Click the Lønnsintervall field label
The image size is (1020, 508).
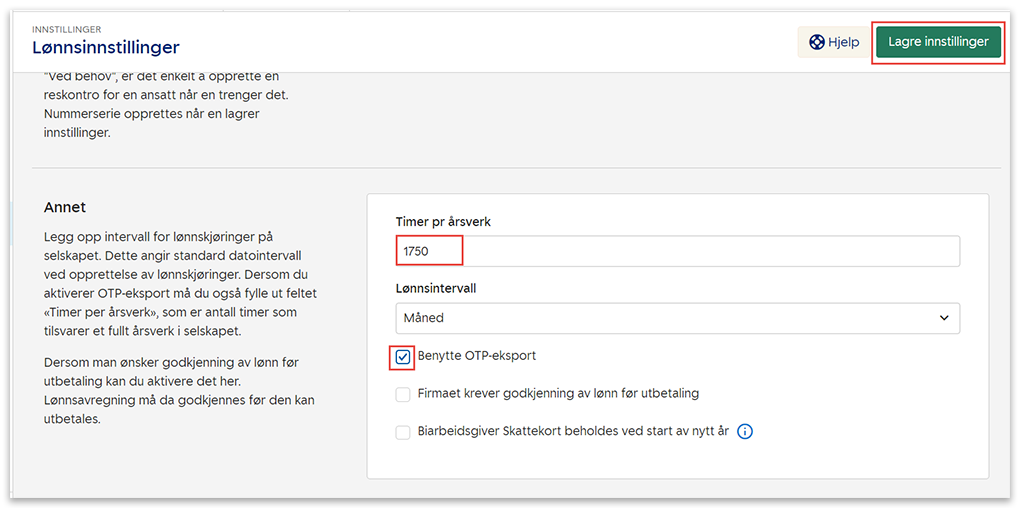click(x=437, y=288)
